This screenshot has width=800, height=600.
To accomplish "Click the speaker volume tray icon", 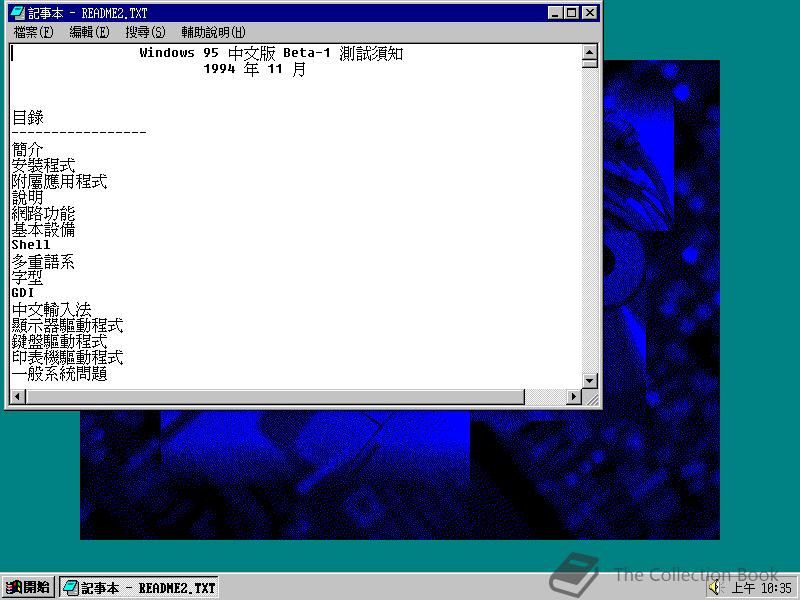I will pyautogui.click(x=715, y=588).
